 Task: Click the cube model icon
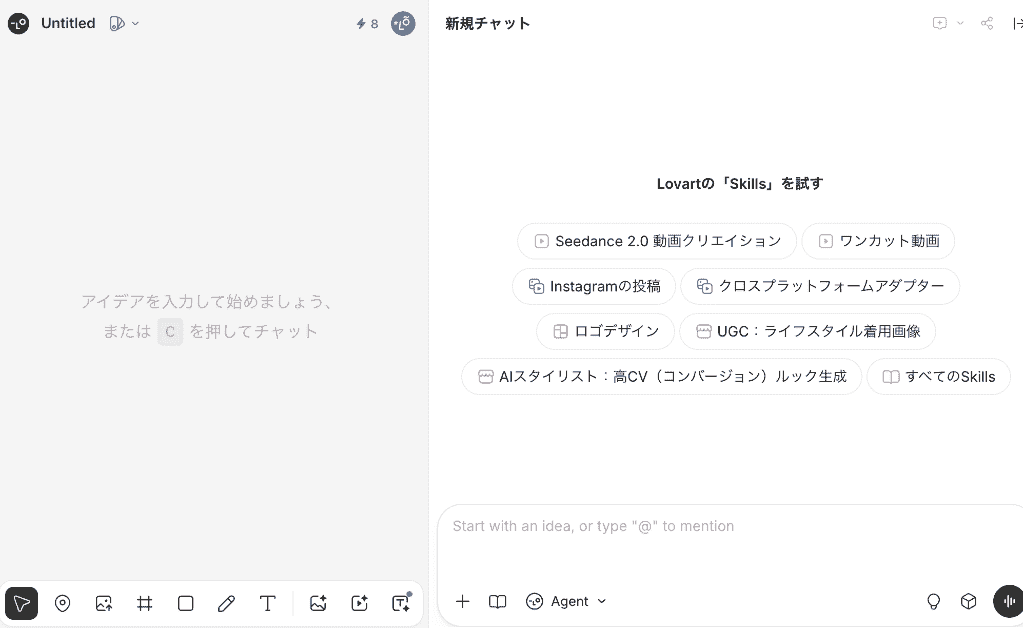969,601
